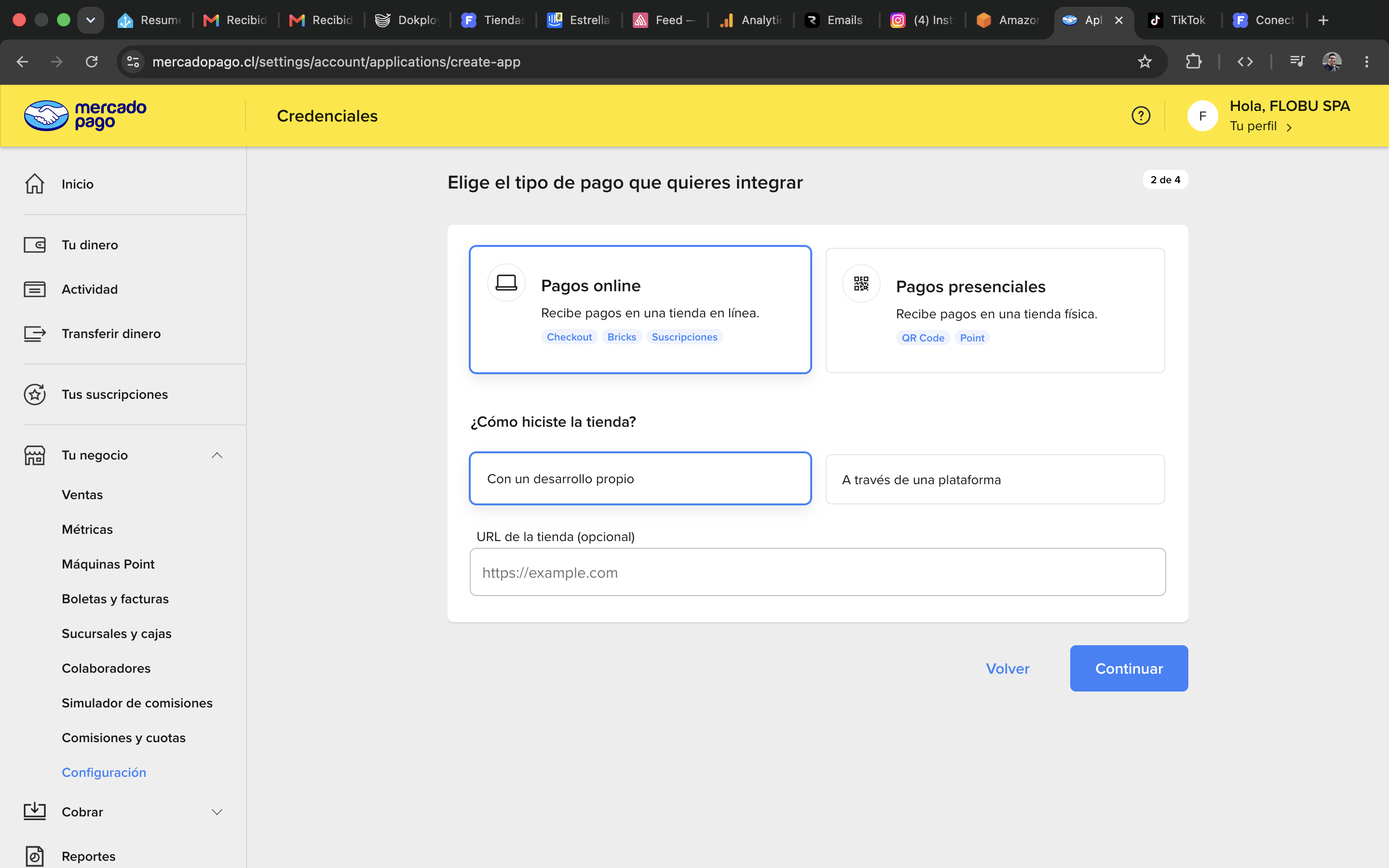The width and height of the screenshot is (1389, 868).
Task: Click the Transferir dinero arrow icon
Action: [34, 334]
